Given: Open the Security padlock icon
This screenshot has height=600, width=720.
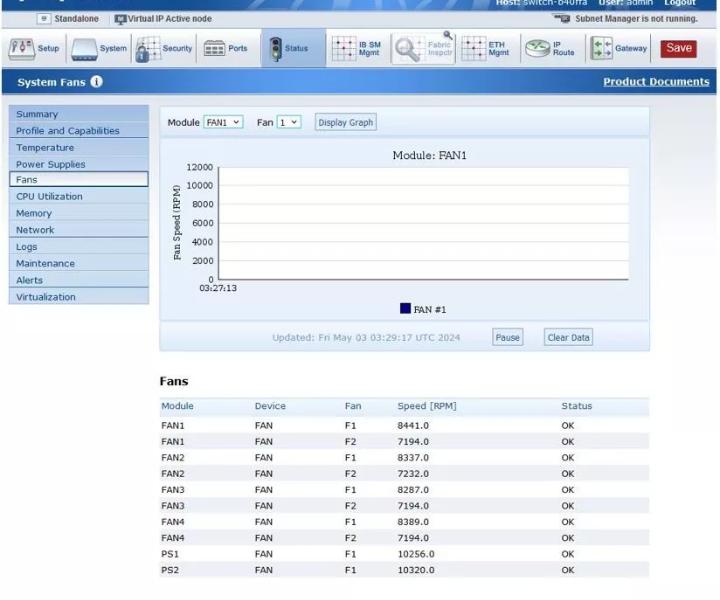Looking at the screenshot, I should 148,49.
